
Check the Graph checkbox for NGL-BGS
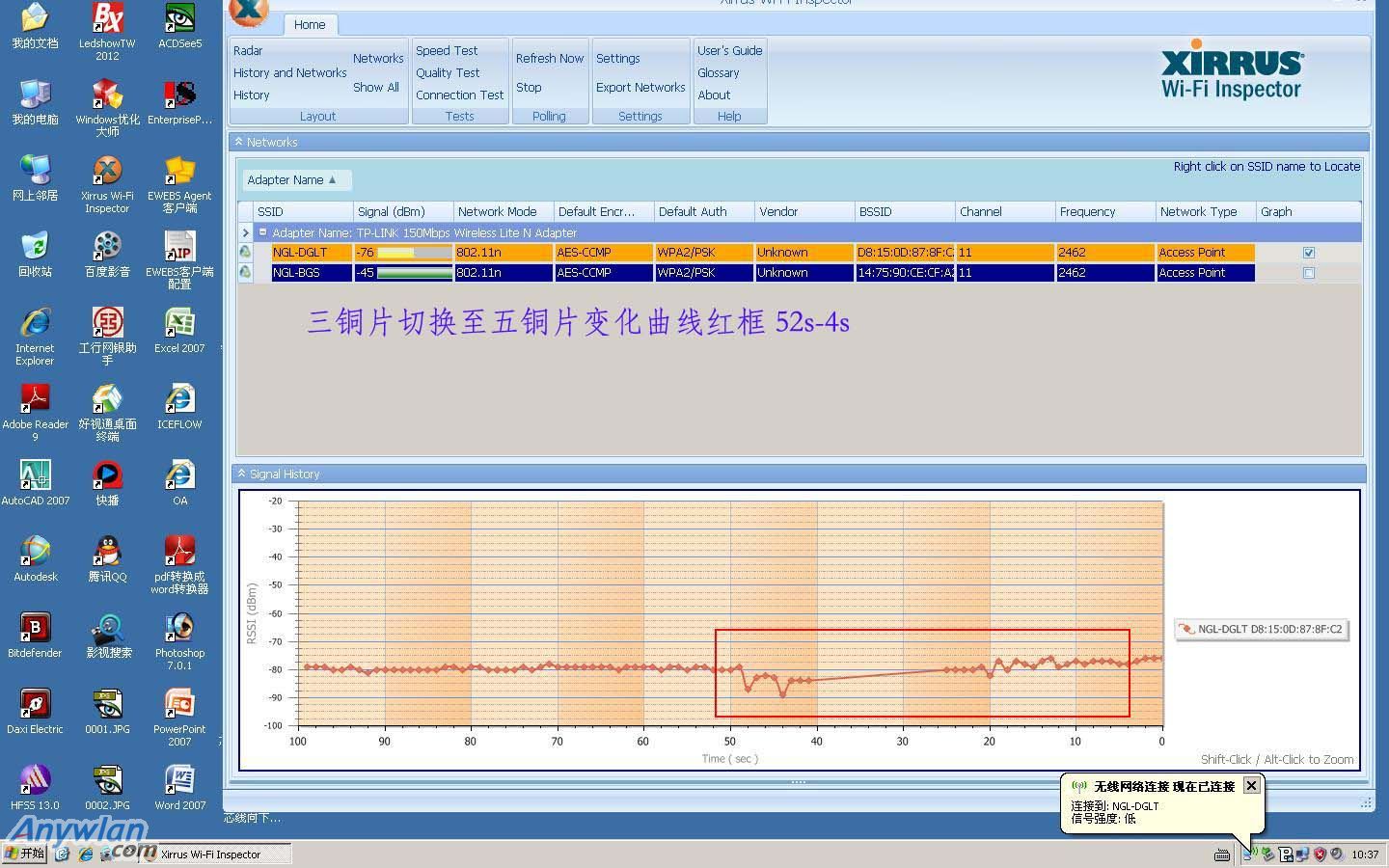pyautogui.click(x=1309, y=273)
